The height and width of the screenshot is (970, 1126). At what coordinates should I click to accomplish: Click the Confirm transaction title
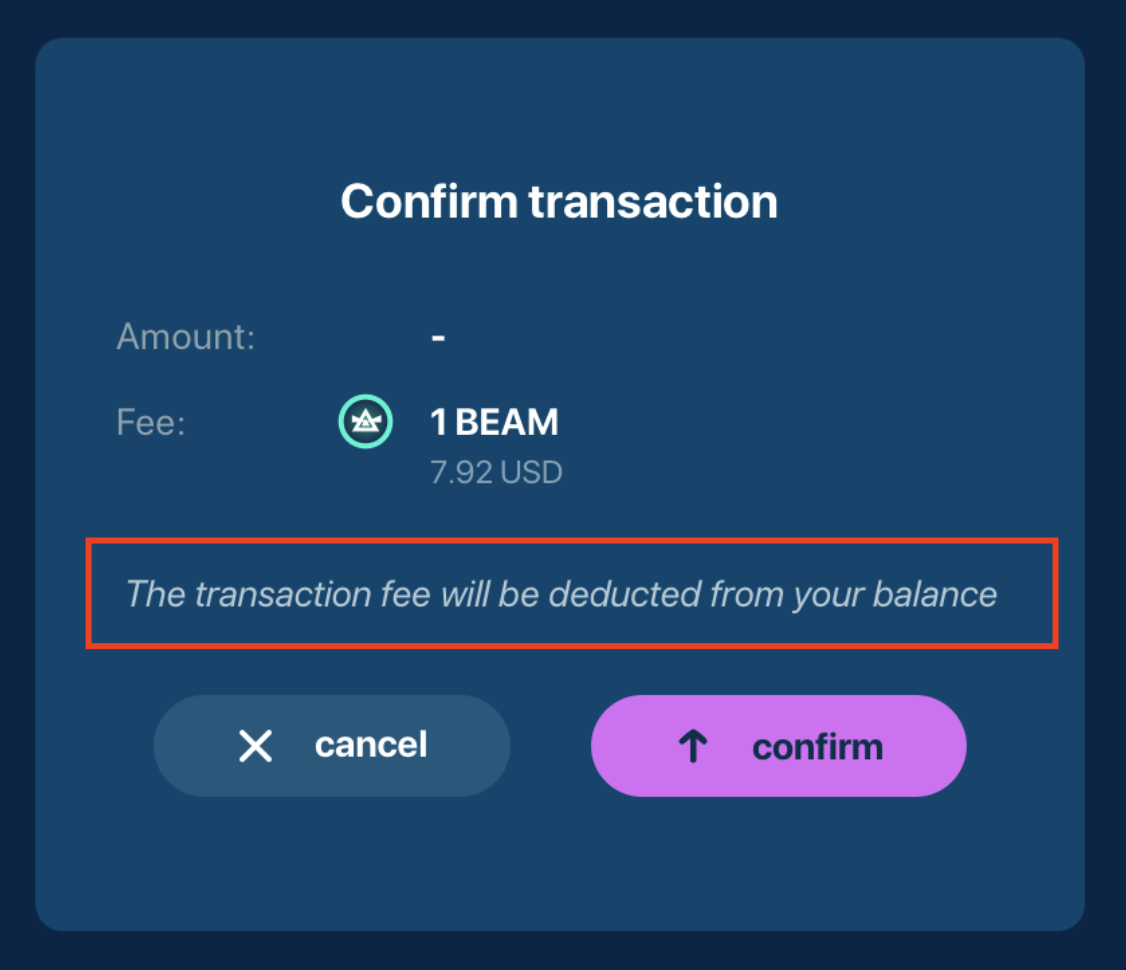[560, 202]
